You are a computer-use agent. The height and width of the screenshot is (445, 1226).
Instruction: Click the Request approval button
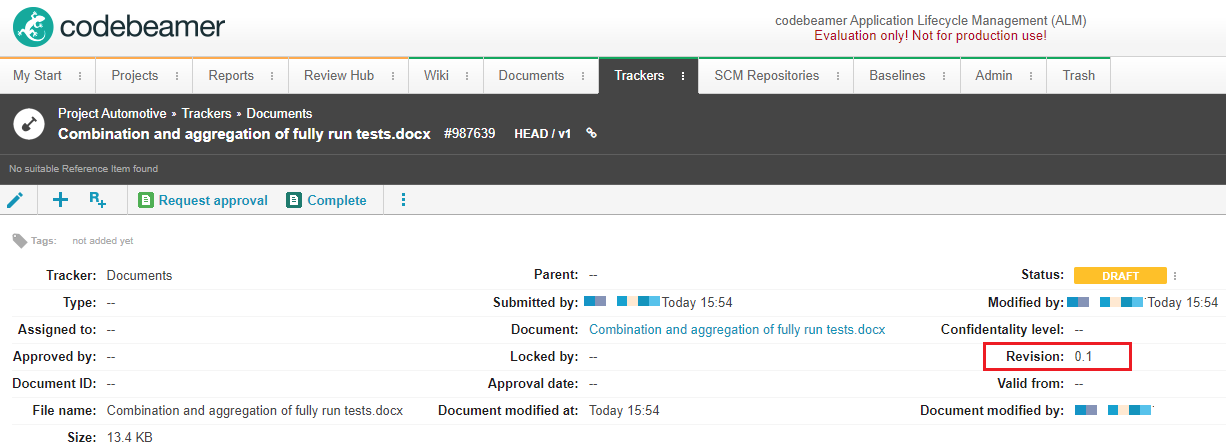[203, 200]
